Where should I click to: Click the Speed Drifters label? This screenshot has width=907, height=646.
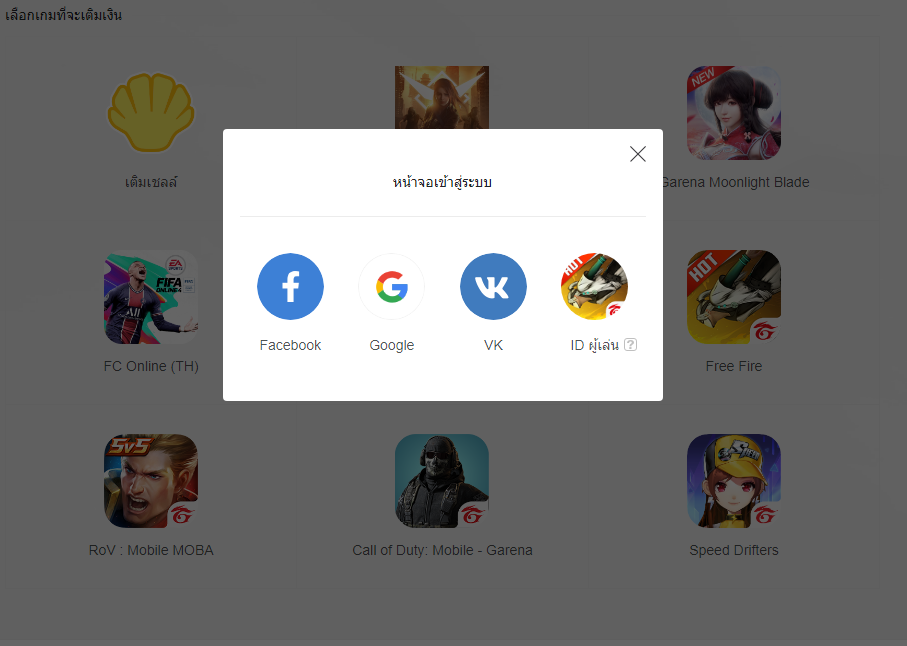coord(733,550)
